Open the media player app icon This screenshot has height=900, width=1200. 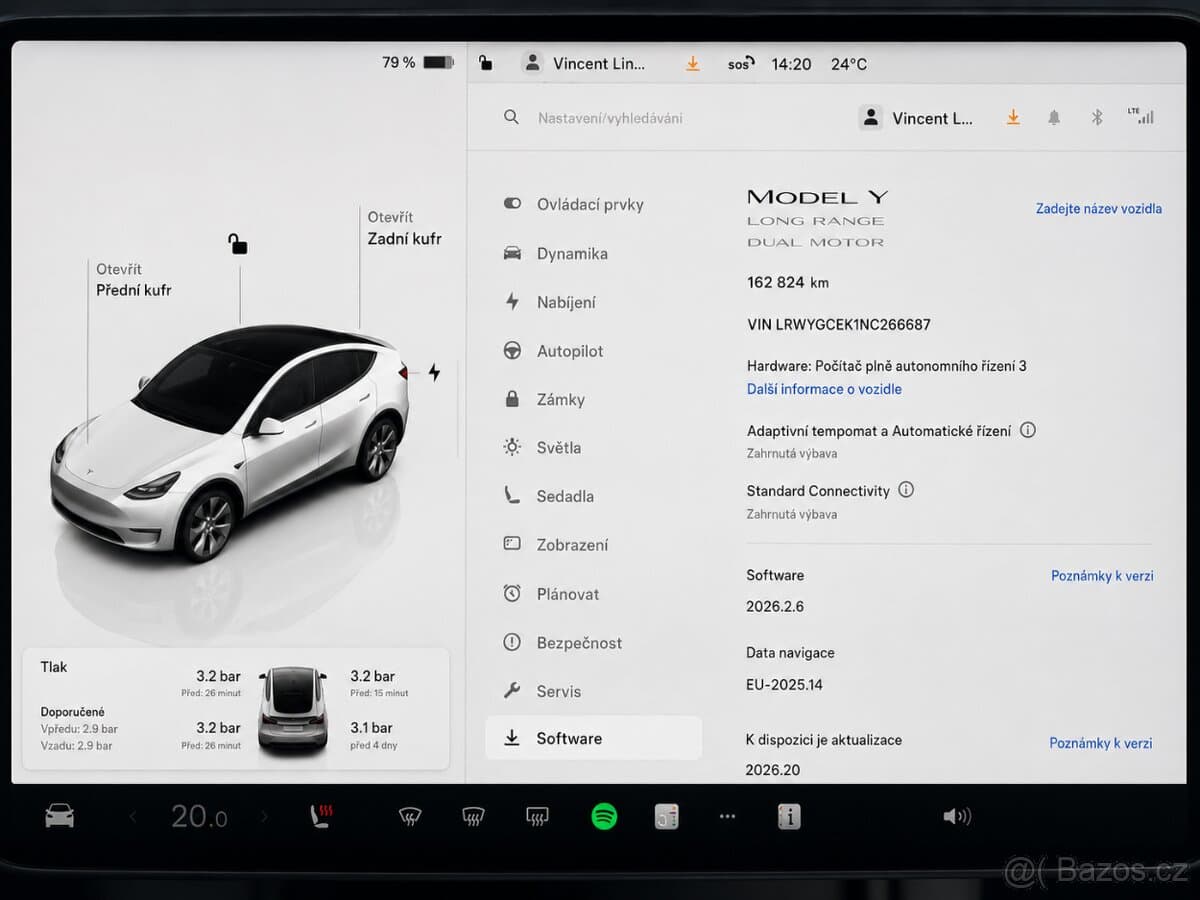pyautogui.click(x=667, y=817)
